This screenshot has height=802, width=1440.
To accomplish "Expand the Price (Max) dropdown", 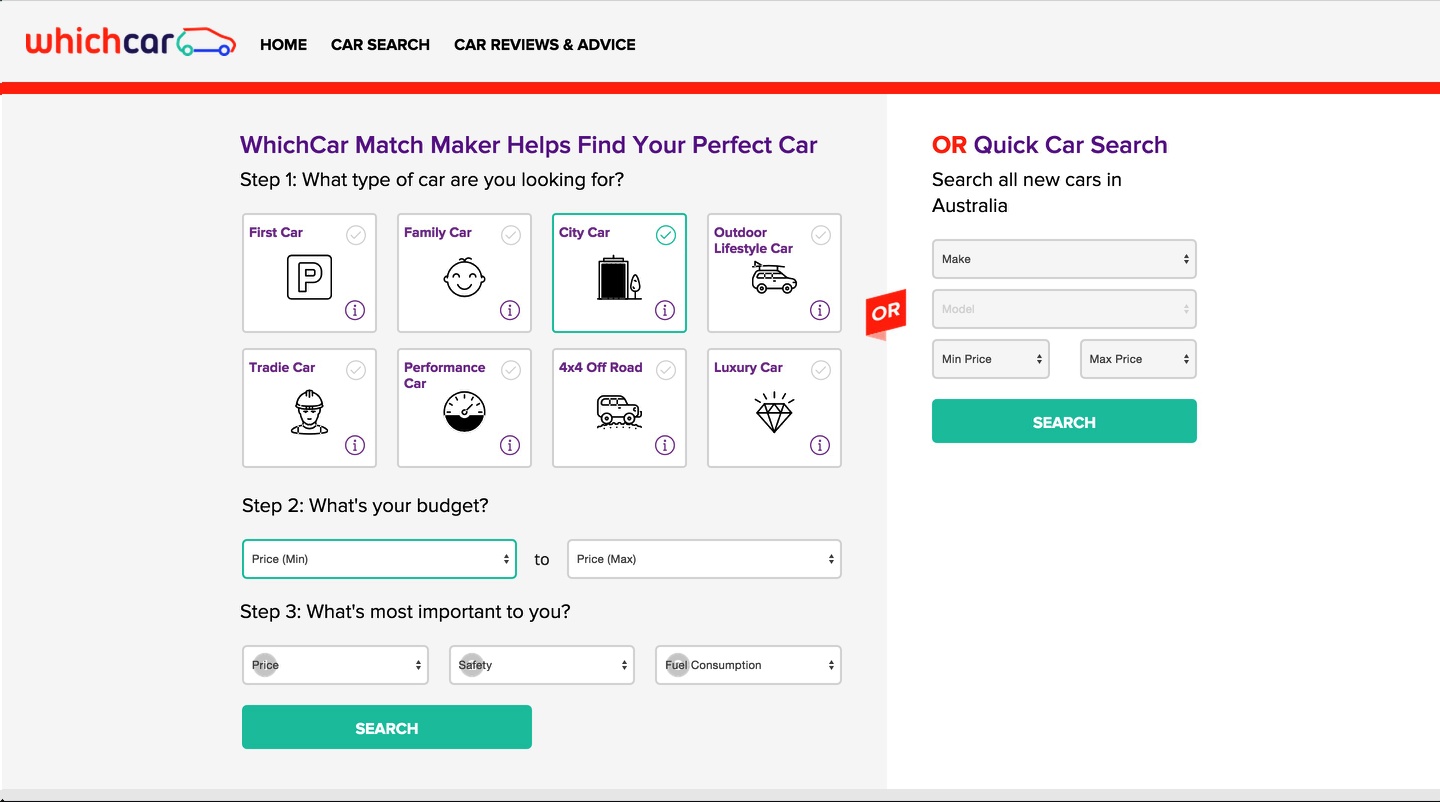I will coord(704,559).
